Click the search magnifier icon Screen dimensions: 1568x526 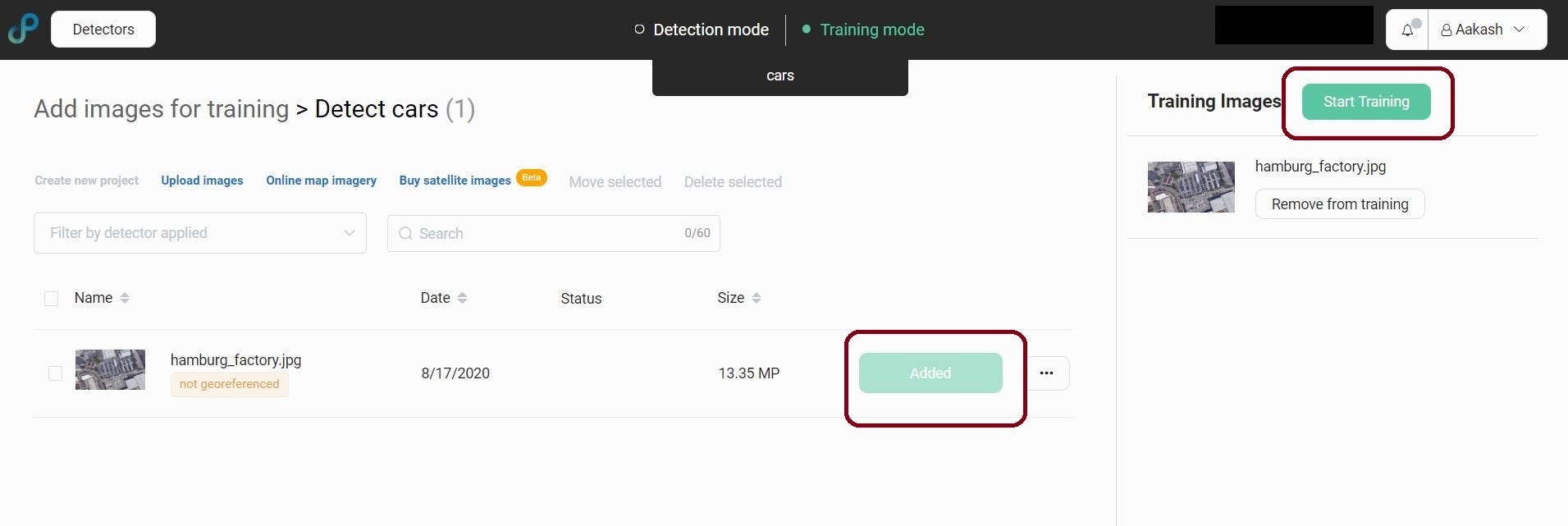click(x=405, y=234)
